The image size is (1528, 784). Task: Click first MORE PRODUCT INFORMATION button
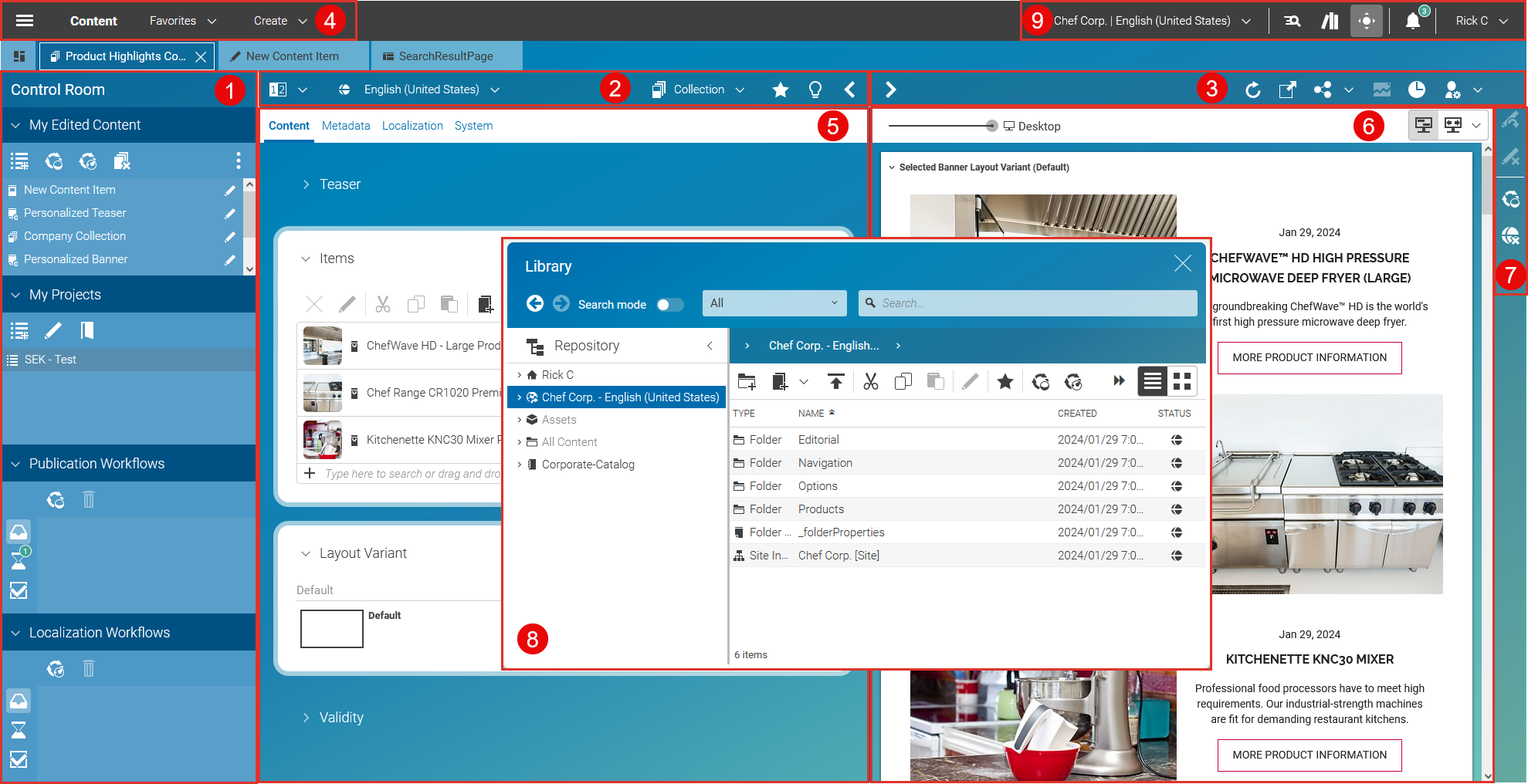click(x=1309, y=357)
